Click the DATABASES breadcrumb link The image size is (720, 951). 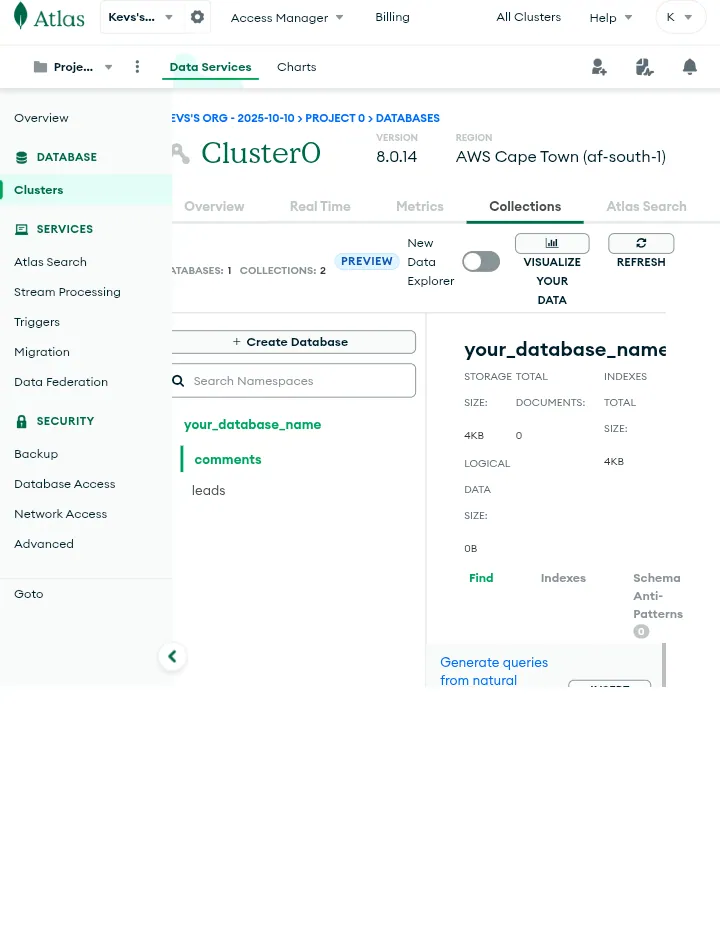tap(408, 118)
